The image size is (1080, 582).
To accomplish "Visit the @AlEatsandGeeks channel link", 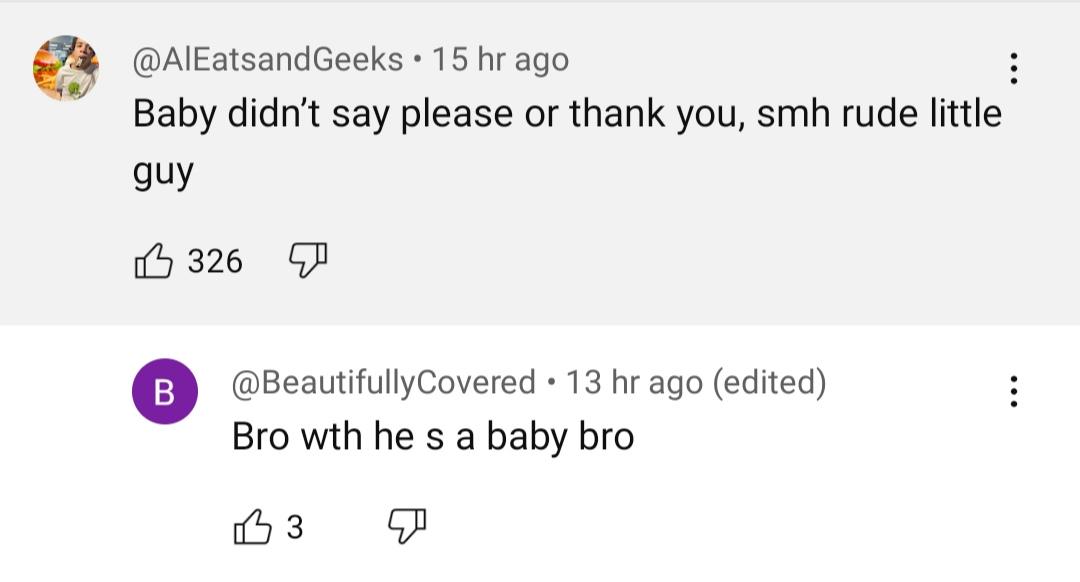I will tap(268, 59).
